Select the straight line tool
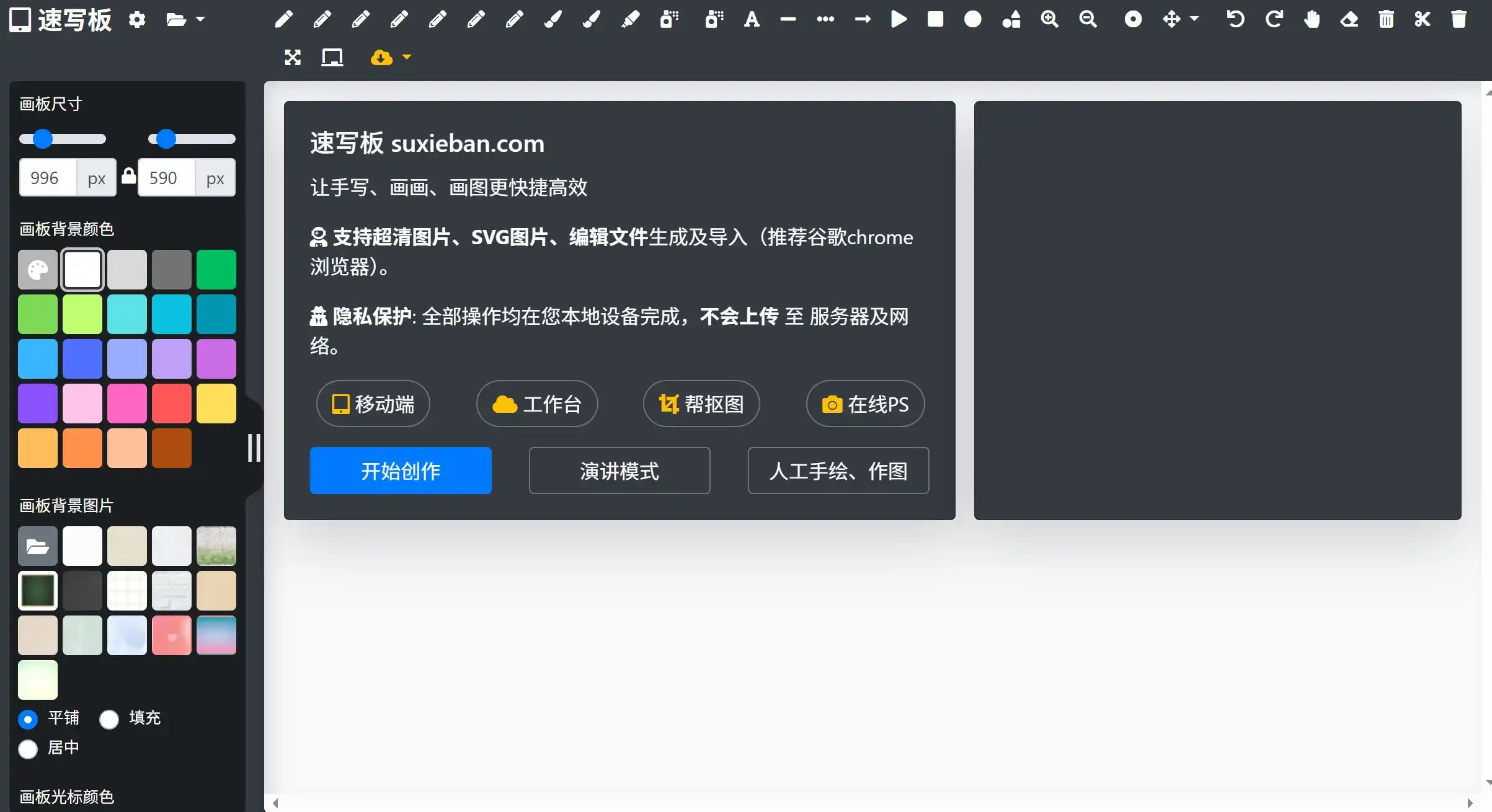 point(788,19)
